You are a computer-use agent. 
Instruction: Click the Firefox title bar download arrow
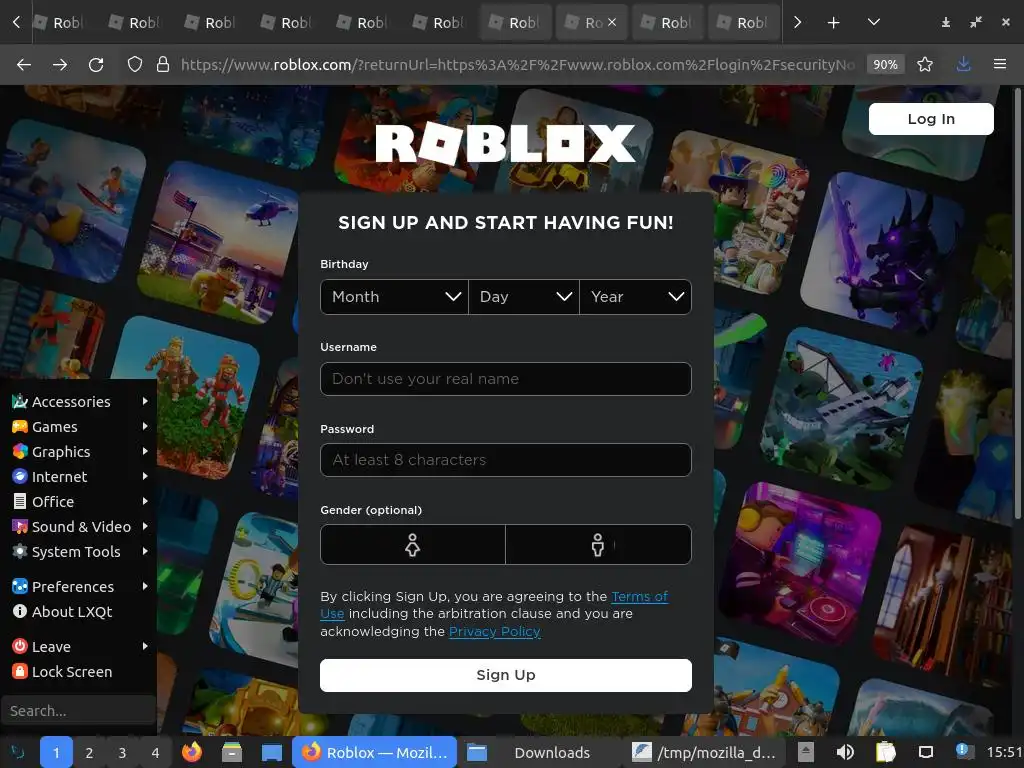click(945, 23)
